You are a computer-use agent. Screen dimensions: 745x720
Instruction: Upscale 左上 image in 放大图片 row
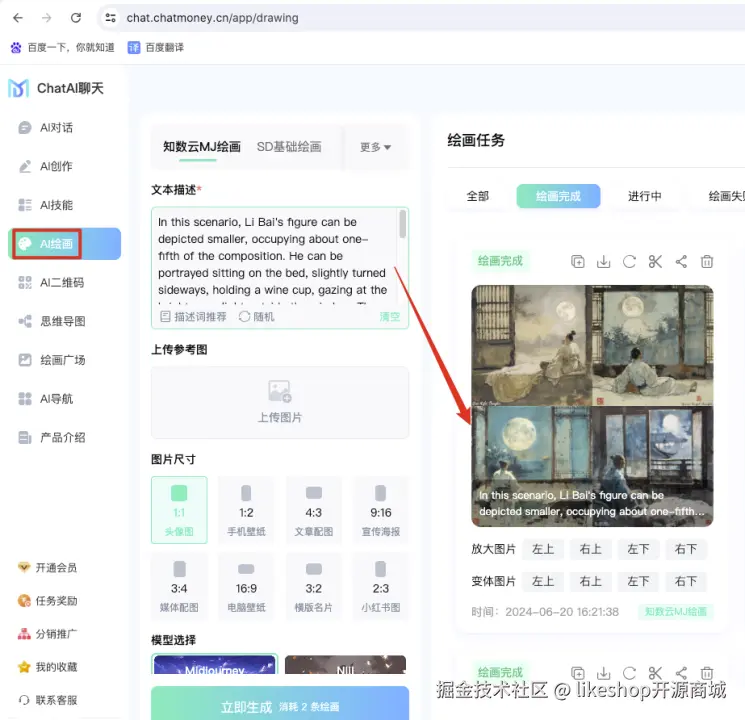[x=543, y=549]
